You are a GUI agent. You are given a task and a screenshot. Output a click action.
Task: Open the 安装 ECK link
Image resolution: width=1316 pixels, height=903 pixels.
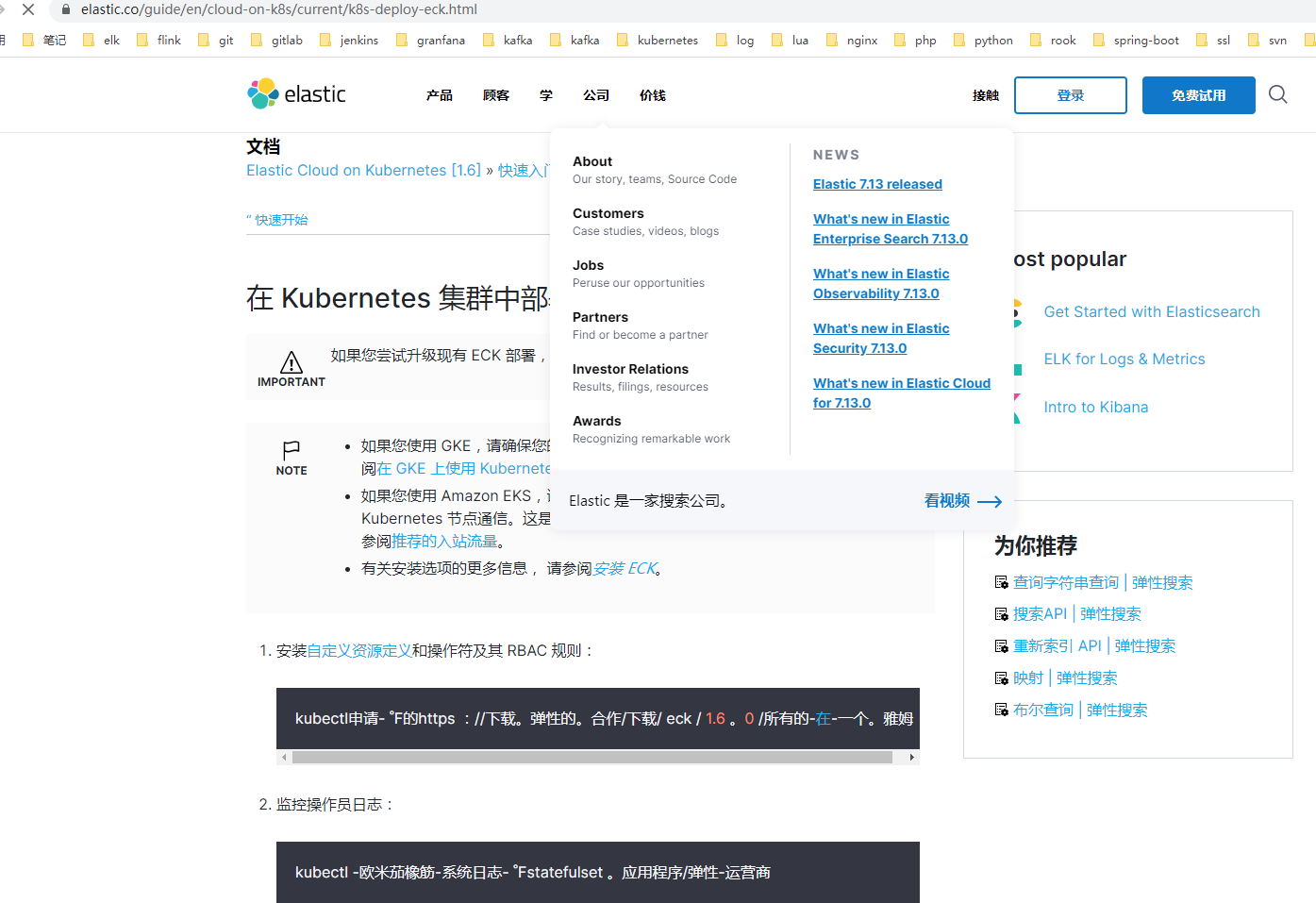point(625,569)
